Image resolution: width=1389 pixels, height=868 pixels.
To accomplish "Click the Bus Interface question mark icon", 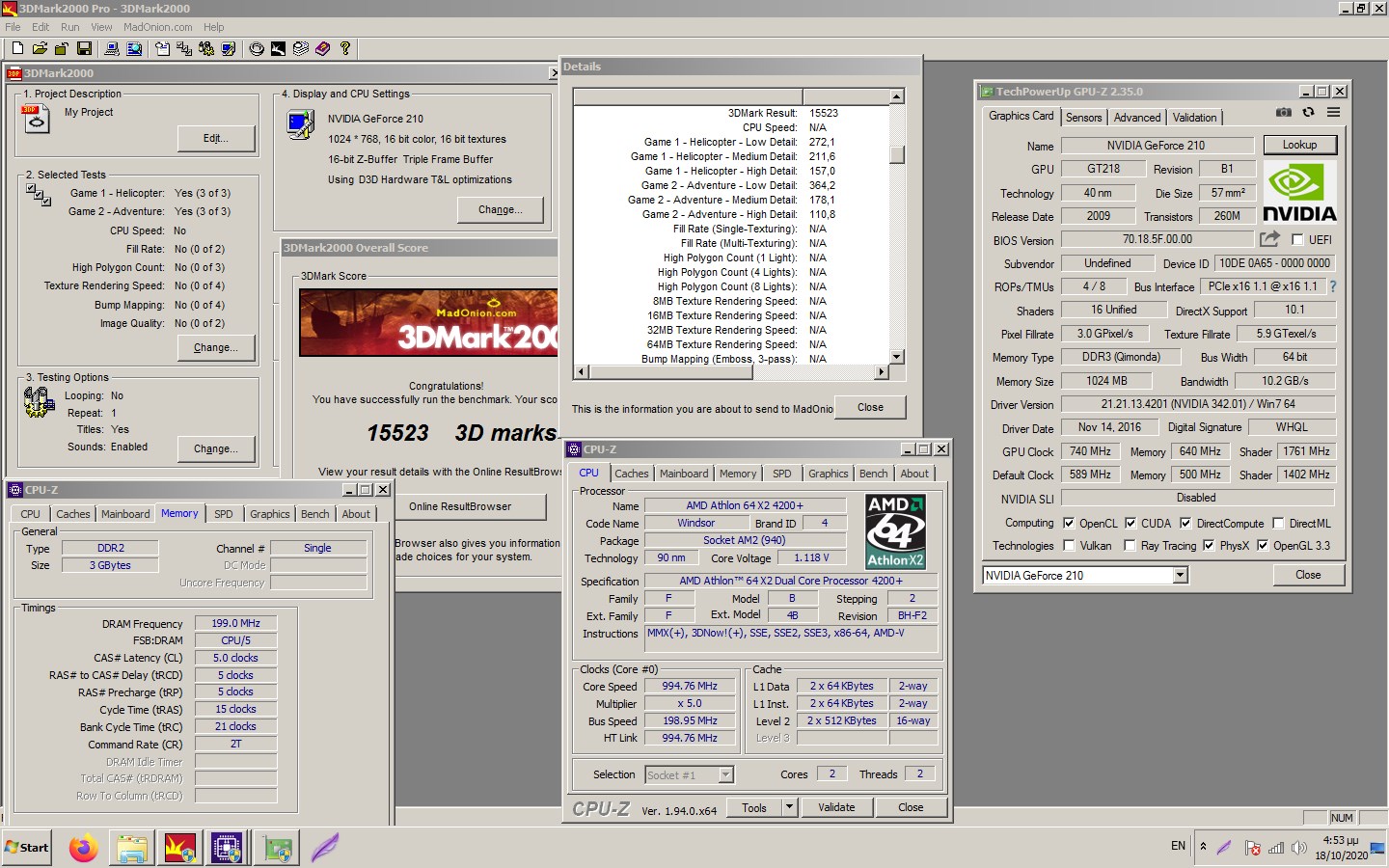I will tap(1333, 286).
